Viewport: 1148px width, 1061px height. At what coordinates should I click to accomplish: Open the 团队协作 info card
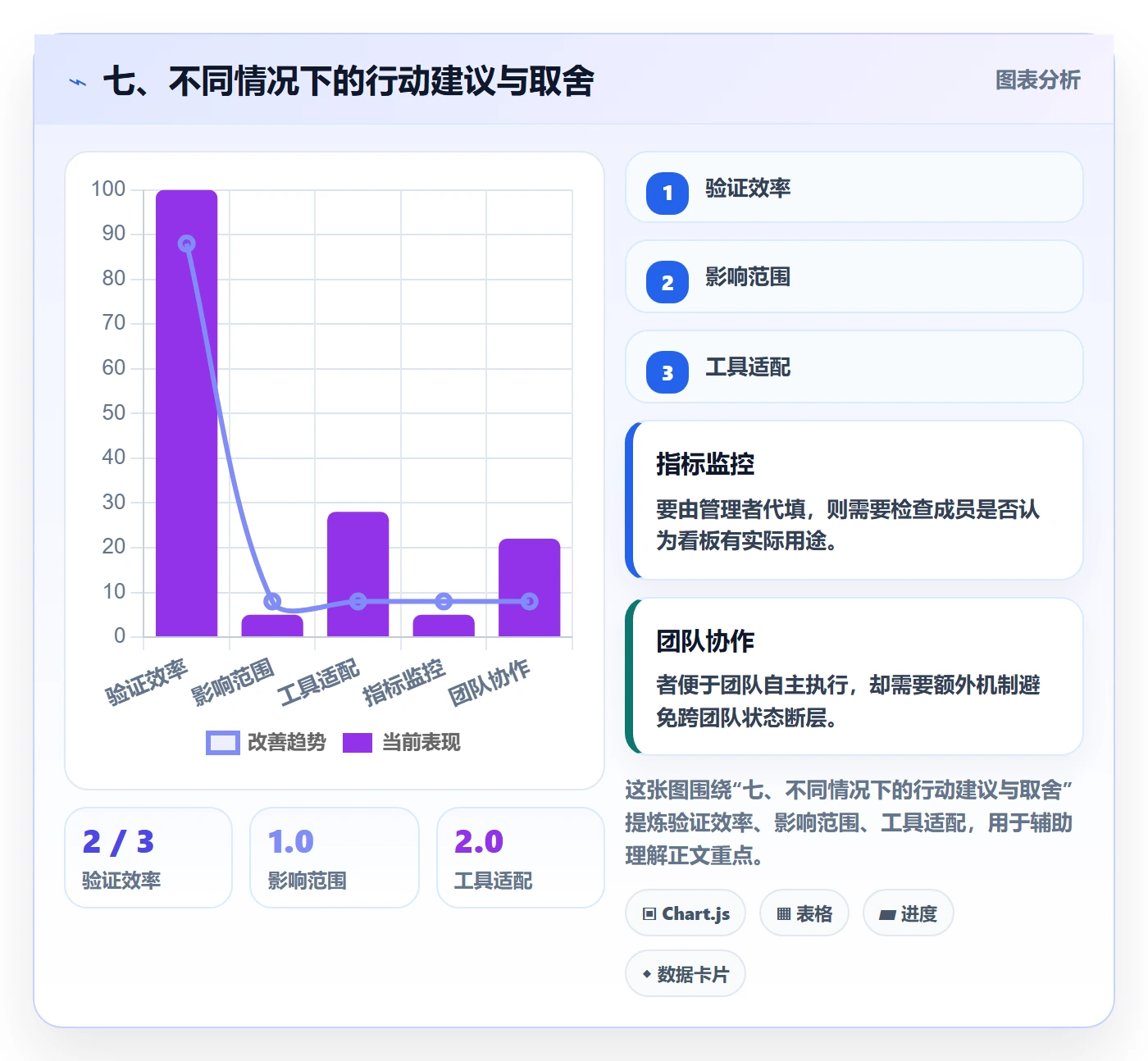point(854,676)
